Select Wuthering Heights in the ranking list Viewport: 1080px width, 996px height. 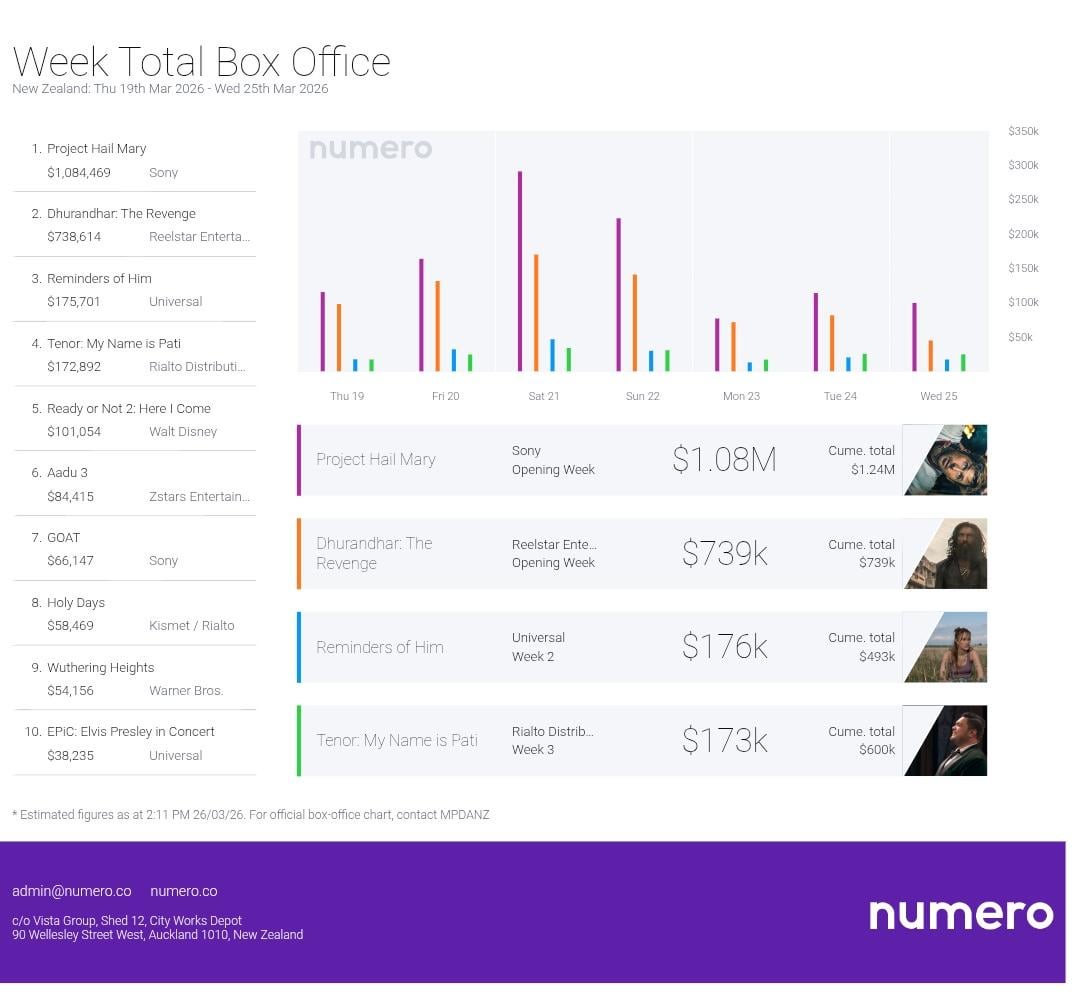point(100,667)
